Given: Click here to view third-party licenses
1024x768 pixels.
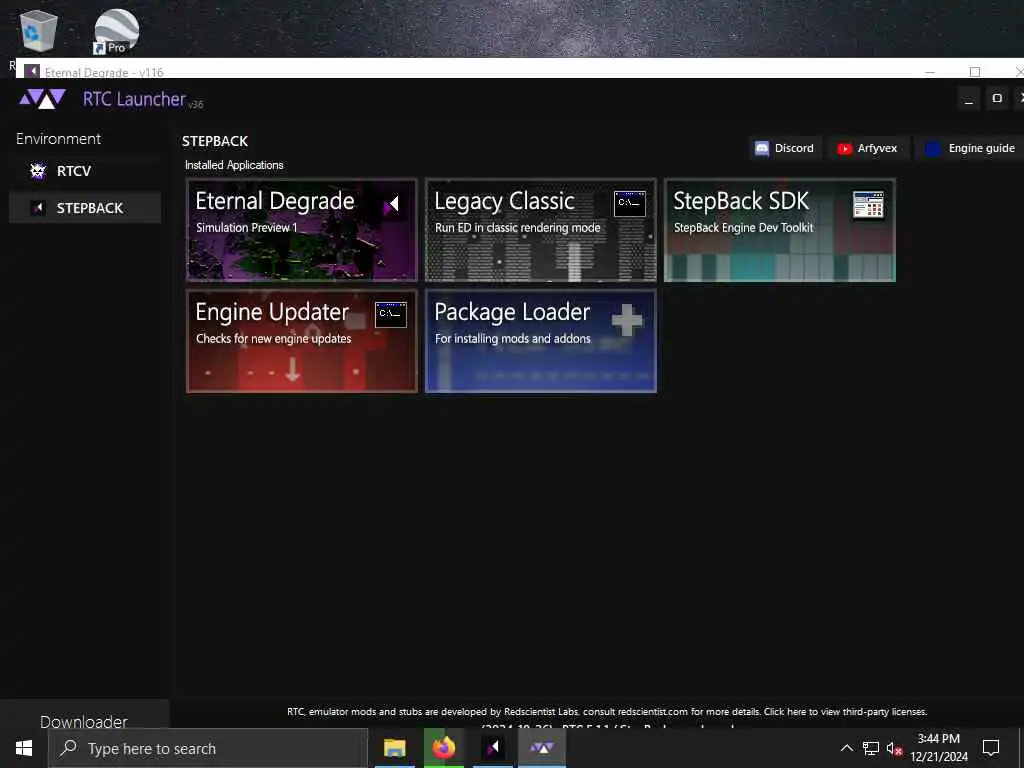Looking at the screenshot, I should (x=845, y=711).
